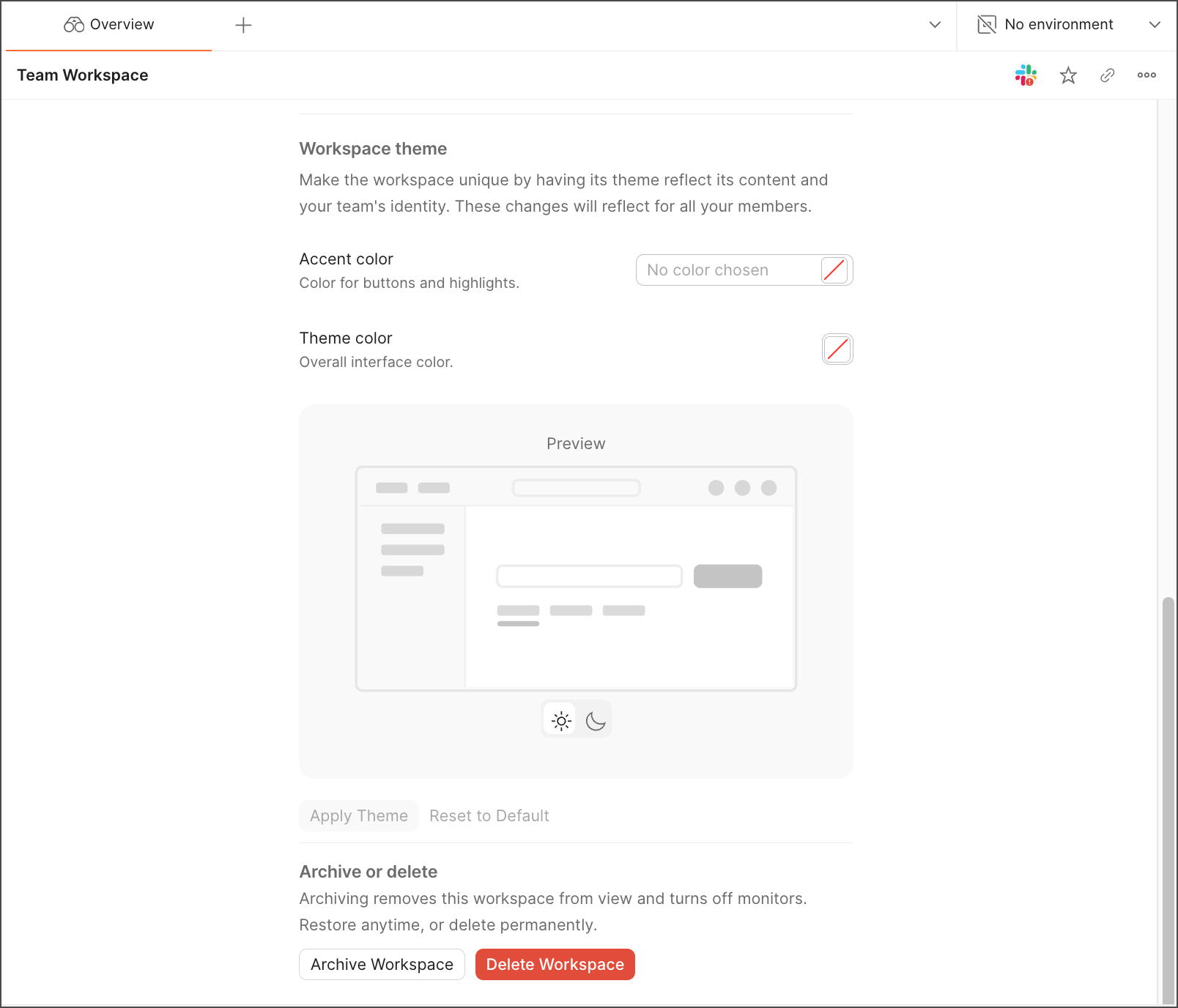Screen dimensions: 1178x1008
Task: Click Reset to Default
Action: tap(489, 816)
